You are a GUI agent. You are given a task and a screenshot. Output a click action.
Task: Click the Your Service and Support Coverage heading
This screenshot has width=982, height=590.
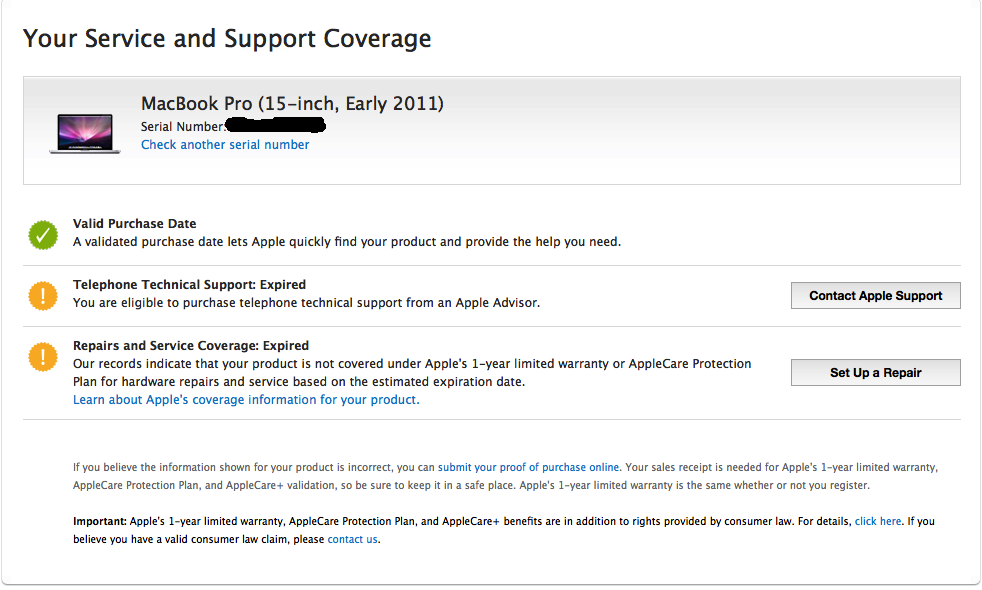[x=227, y=39]
